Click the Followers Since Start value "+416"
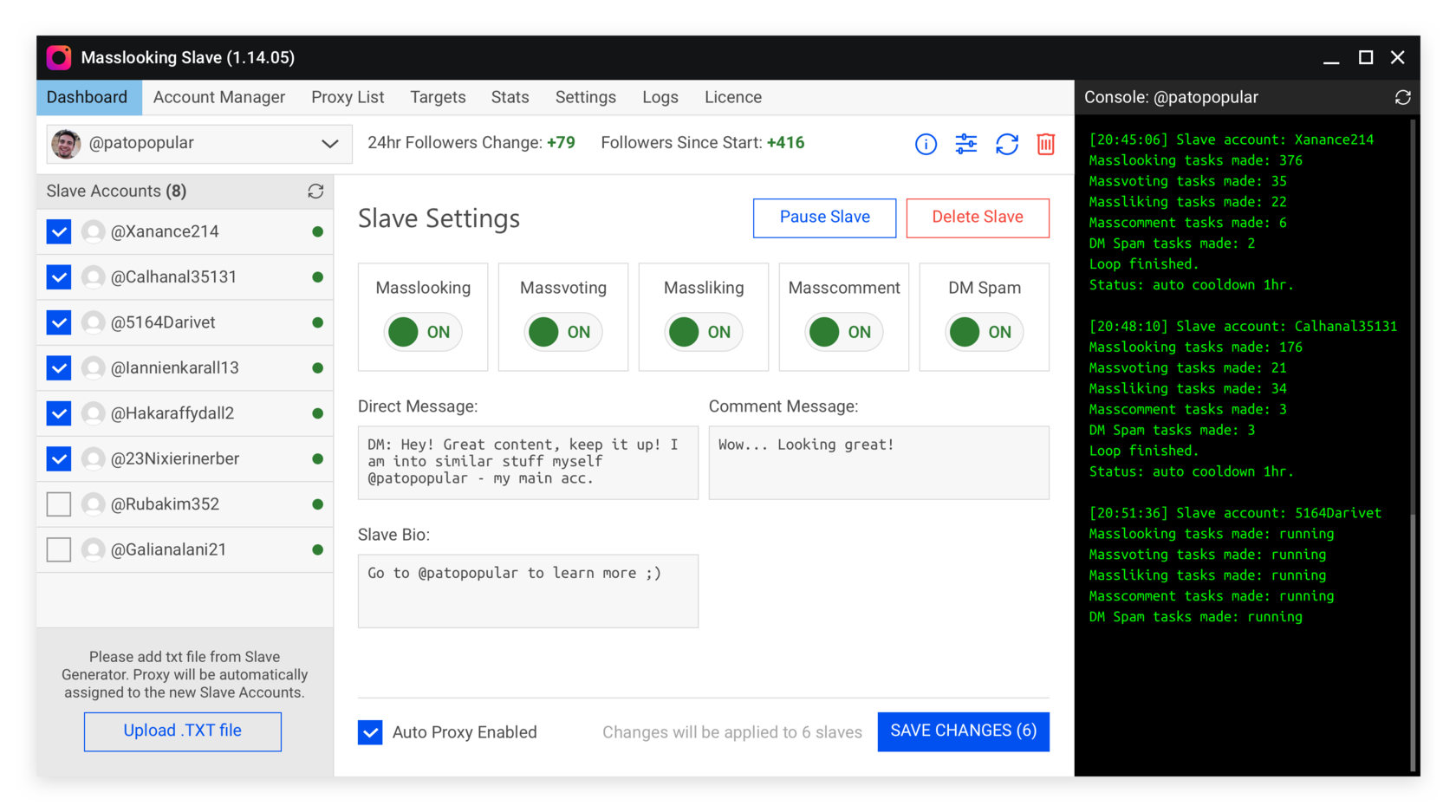Image resolution: width=1456 pixels, height=812 pixels. (x=785, y=143)
